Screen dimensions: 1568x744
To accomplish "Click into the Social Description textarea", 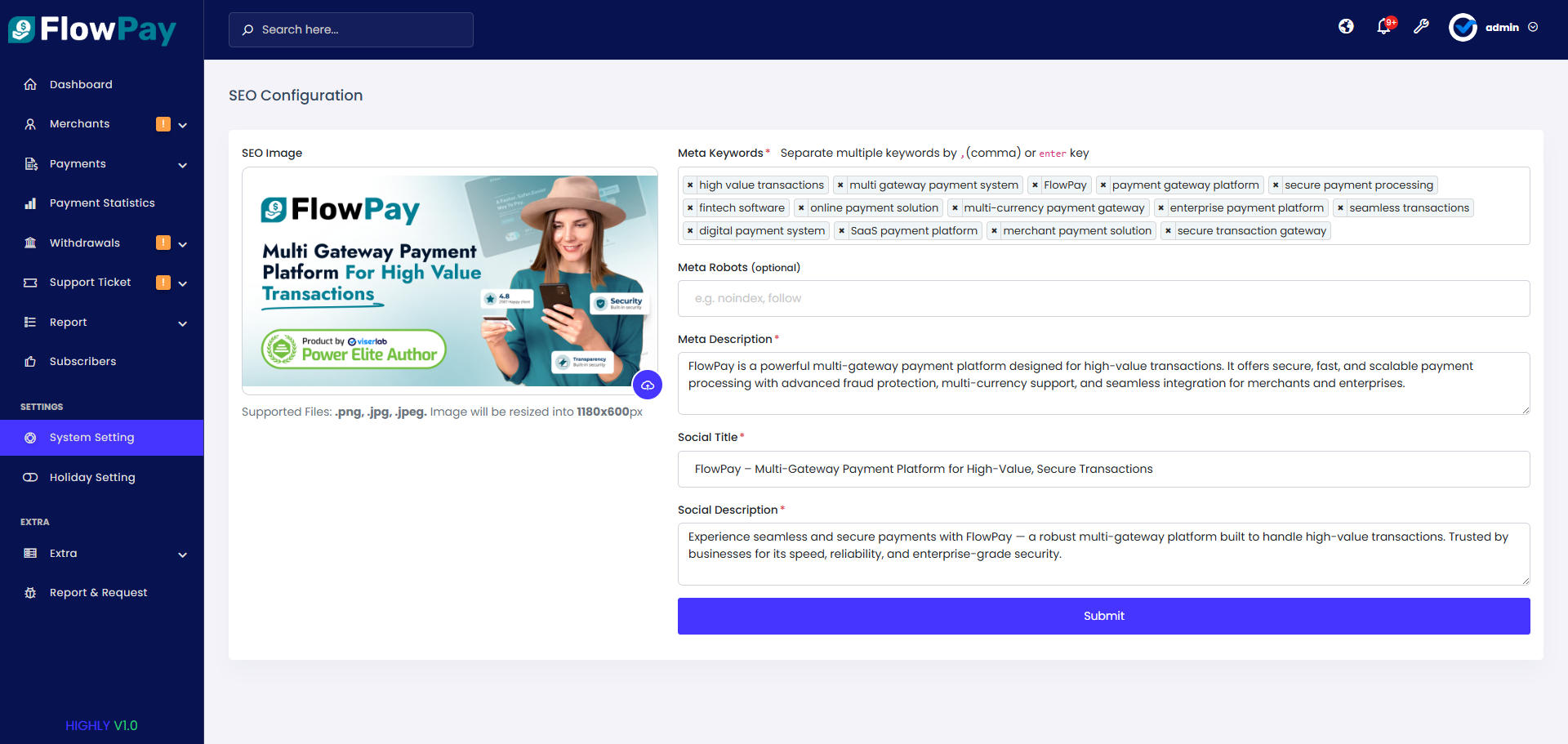I will pos(1104,554).
